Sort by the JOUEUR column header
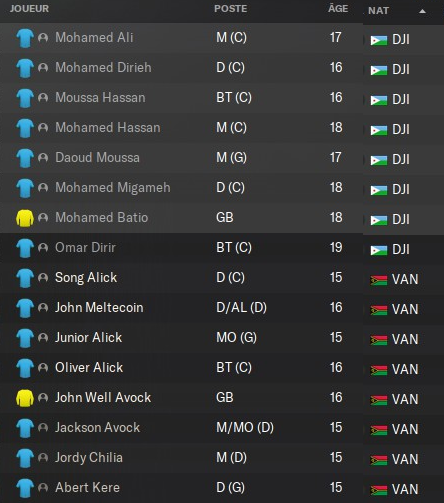This screenshot has width=444, height=503. pos(29,8)
